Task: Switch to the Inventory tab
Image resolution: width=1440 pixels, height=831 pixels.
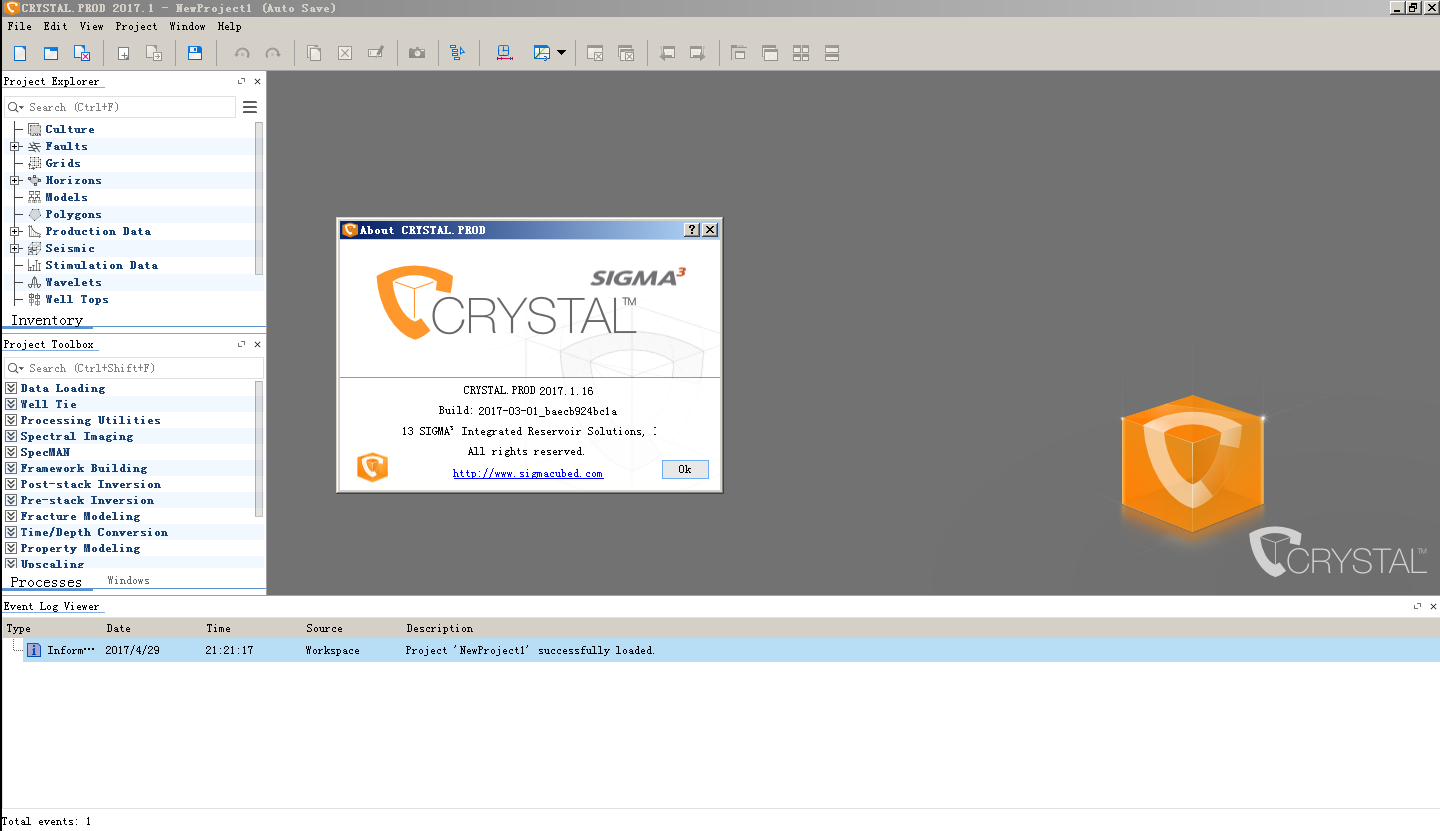Action: point(46,321)
